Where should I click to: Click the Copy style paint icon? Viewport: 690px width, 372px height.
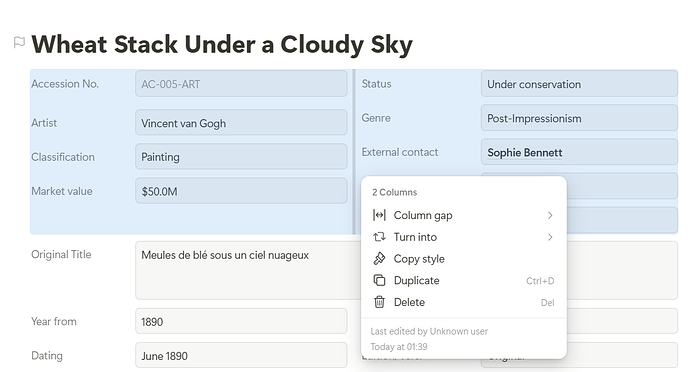379,258
